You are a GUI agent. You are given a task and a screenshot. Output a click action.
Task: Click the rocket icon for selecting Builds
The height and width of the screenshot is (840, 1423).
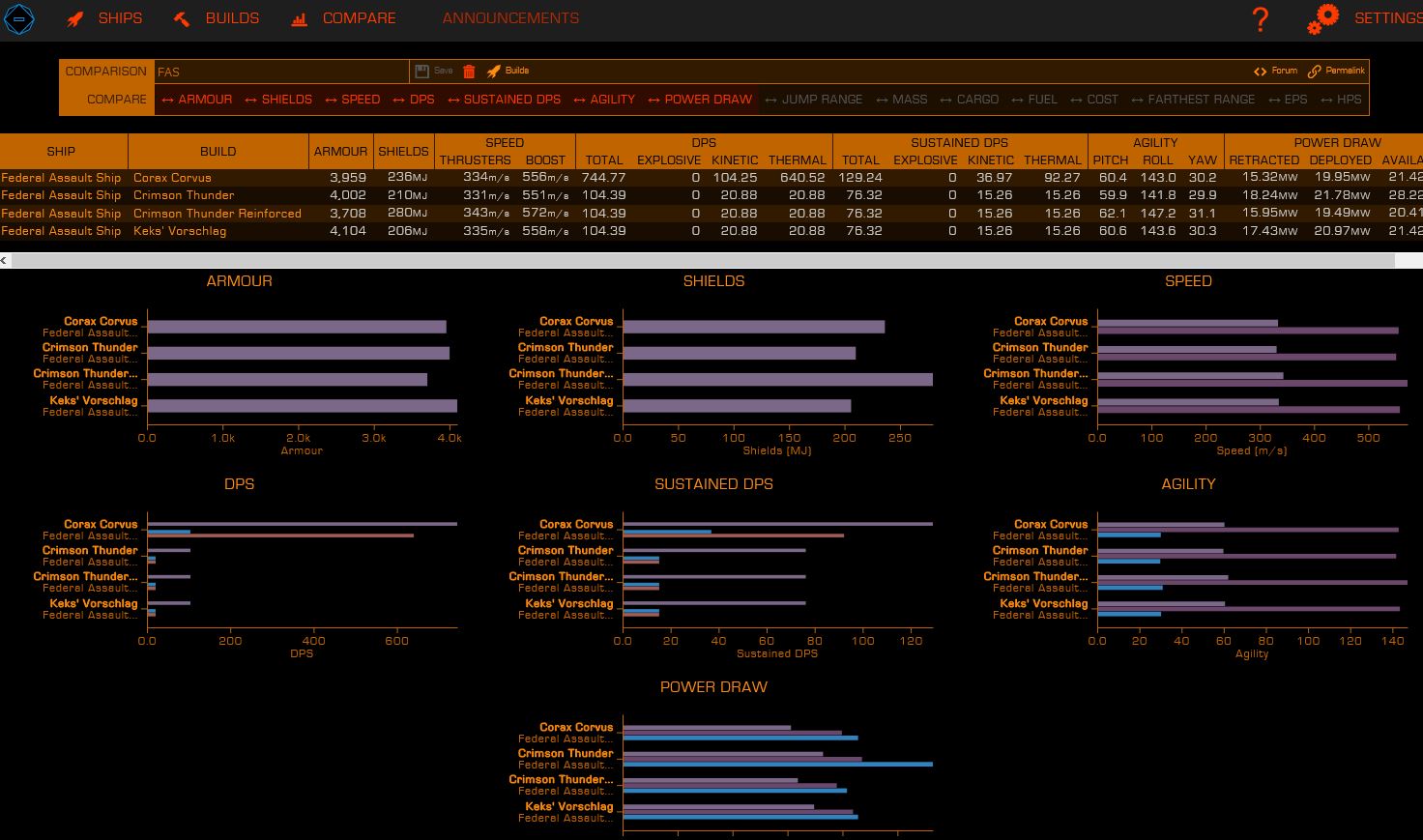pyautogui.click(x=494, y=71)
